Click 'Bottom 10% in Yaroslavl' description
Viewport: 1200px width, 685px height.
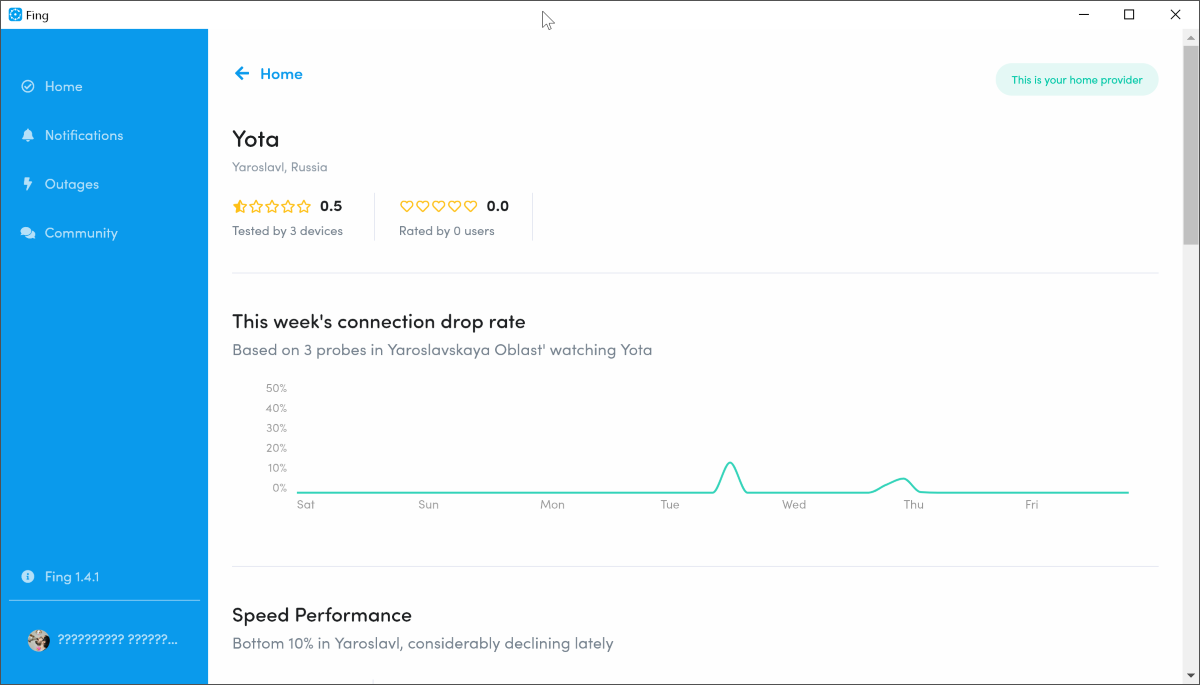(x=423, y=644)
